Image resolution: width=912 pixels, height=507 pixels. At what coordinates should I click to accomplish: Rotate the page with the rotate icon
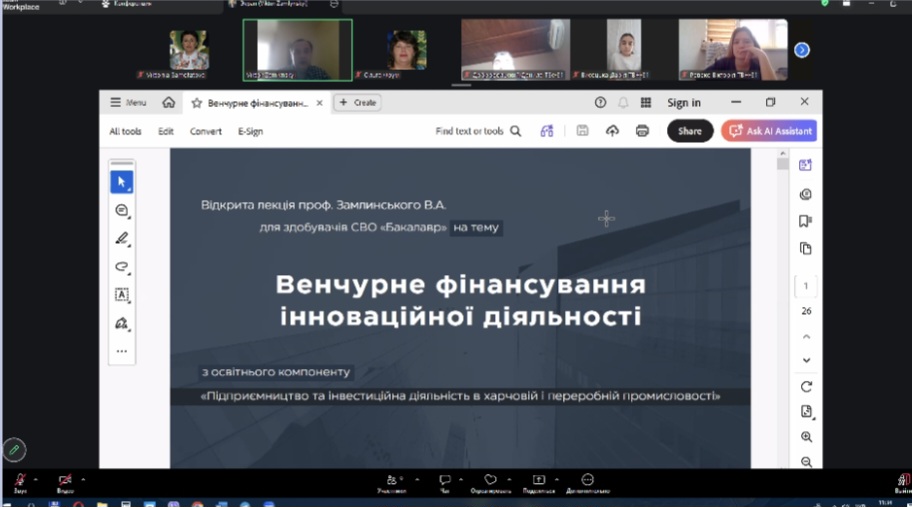tap(806, 387)
